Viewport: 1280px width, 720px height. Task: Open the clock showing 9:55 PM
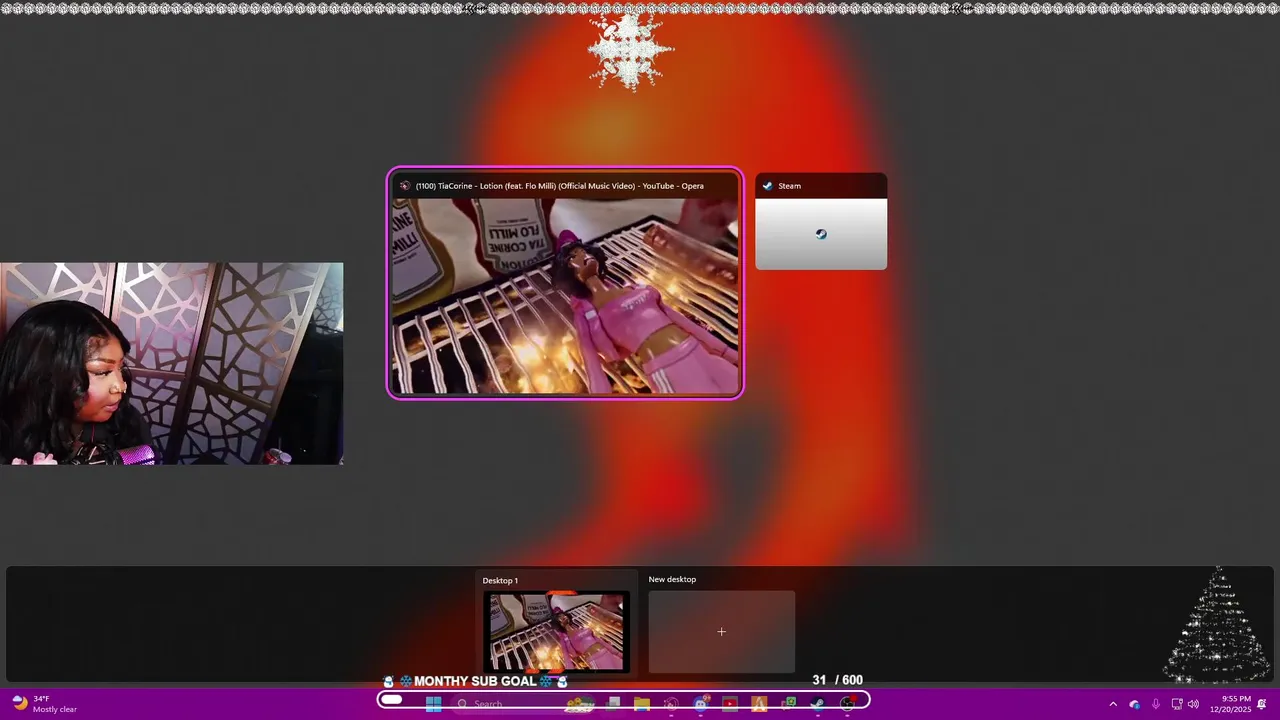point(1230,704)
